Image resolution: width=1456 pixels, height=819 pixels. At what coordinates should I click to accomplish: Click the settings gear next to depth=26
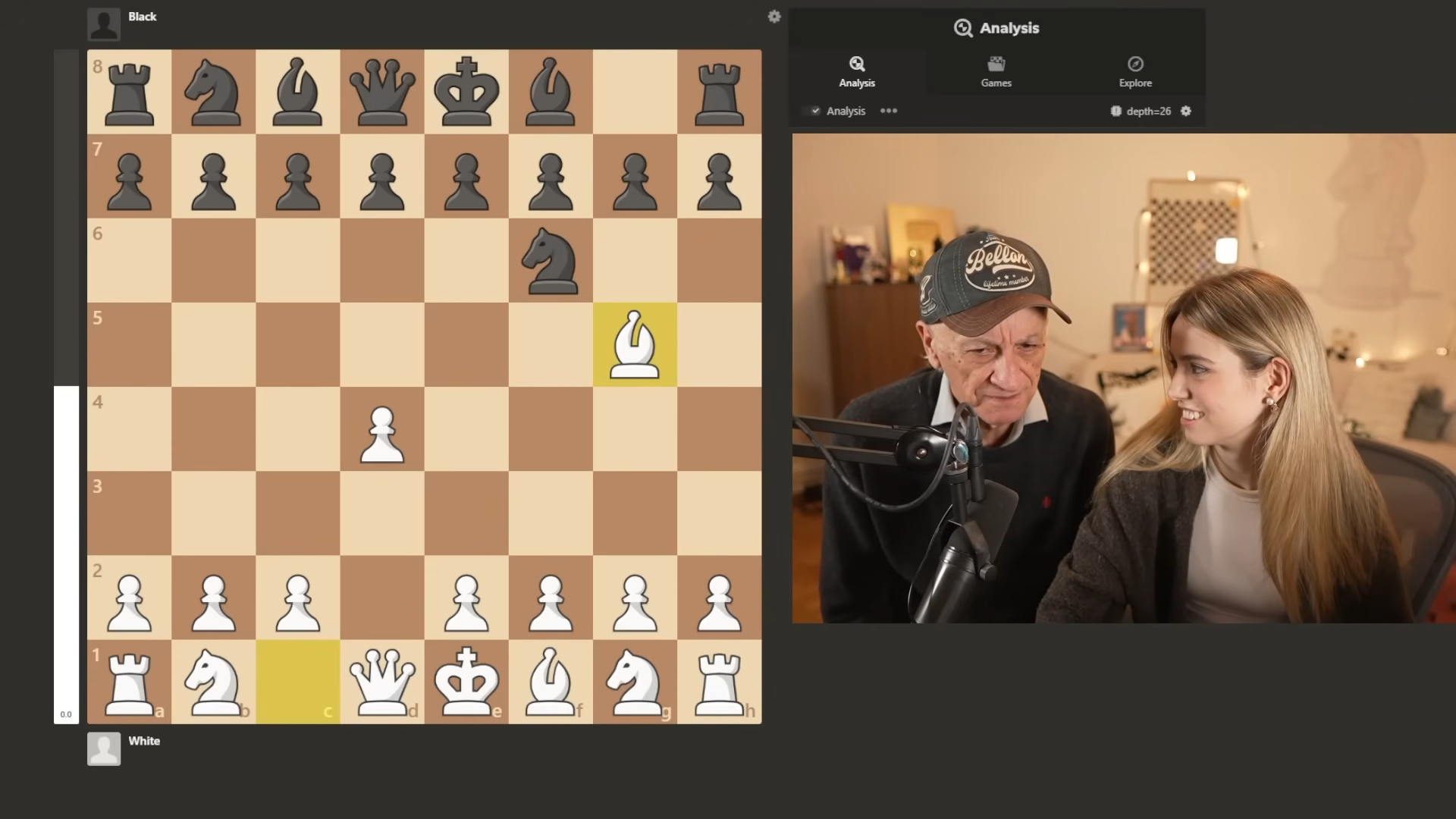click(1186, 111)
